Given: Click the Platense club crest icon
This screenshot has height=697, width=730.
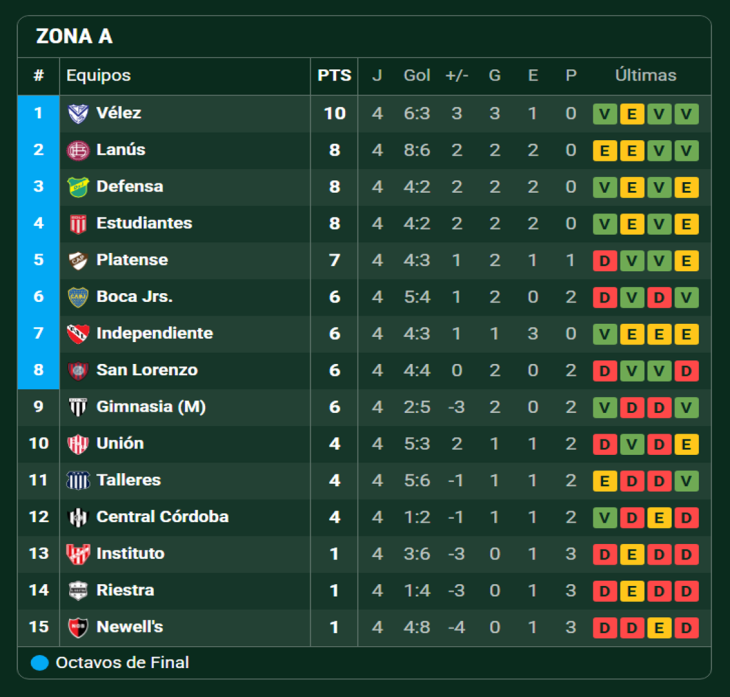Looking at the screenshot, I should pos(78,260).
